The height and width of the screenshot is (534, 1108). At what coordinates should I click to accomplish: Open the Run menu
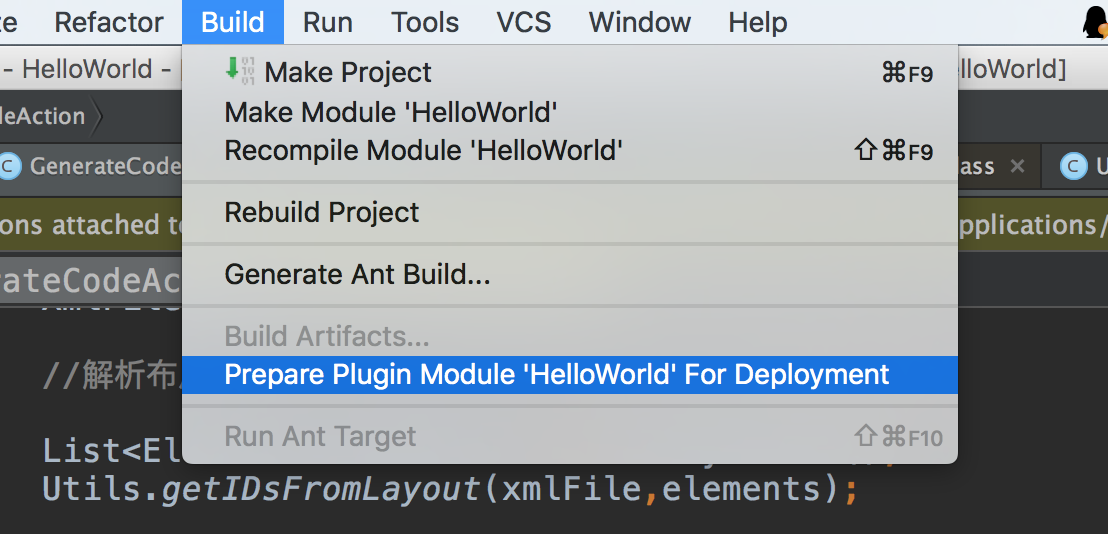[328, 22]
